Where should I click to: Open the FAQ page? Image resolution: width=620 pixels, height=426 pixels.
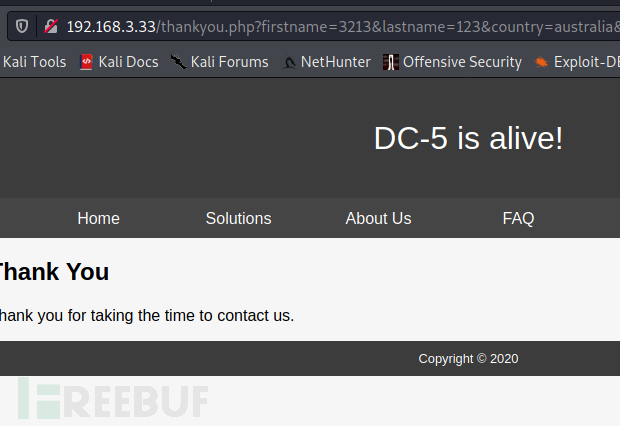pyautogui.click(x=518, y=218)
